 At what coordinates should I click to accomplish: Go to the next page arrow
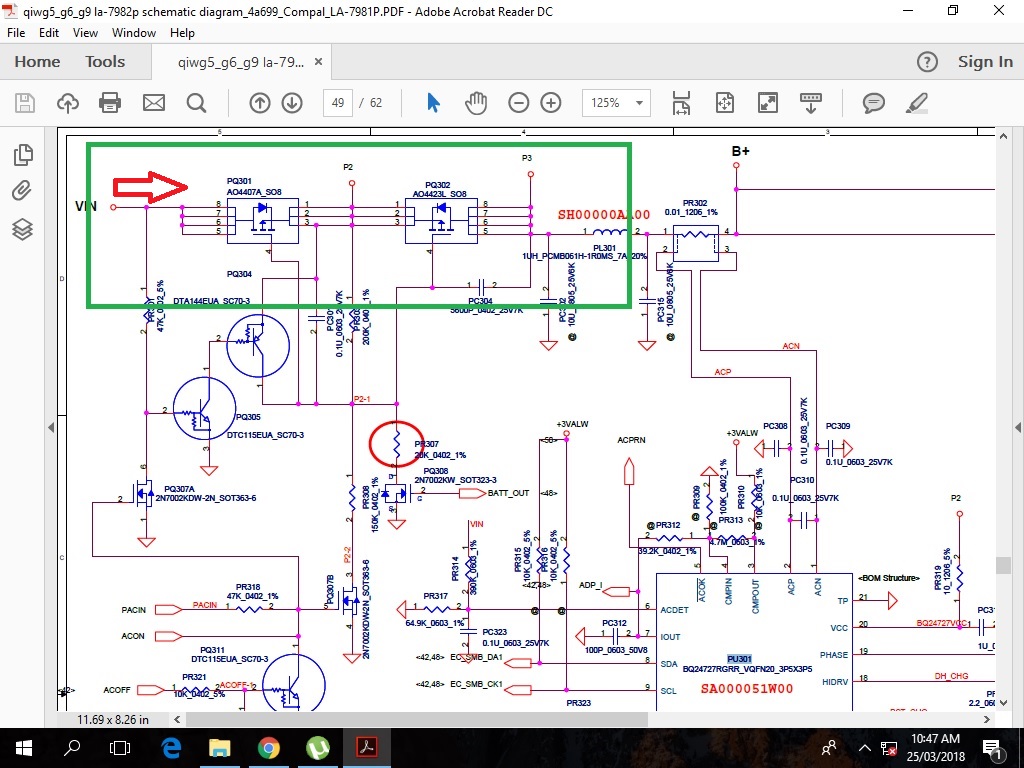coord(292,103)
